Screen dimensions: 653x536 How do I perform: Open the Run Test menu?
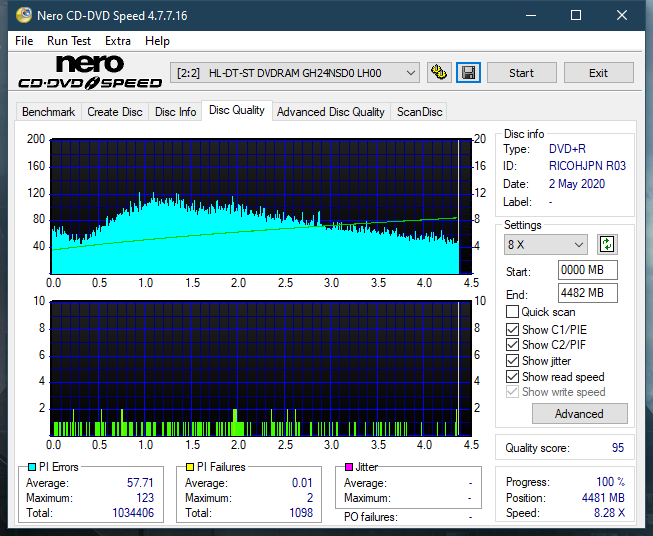[x=69, y=41]
